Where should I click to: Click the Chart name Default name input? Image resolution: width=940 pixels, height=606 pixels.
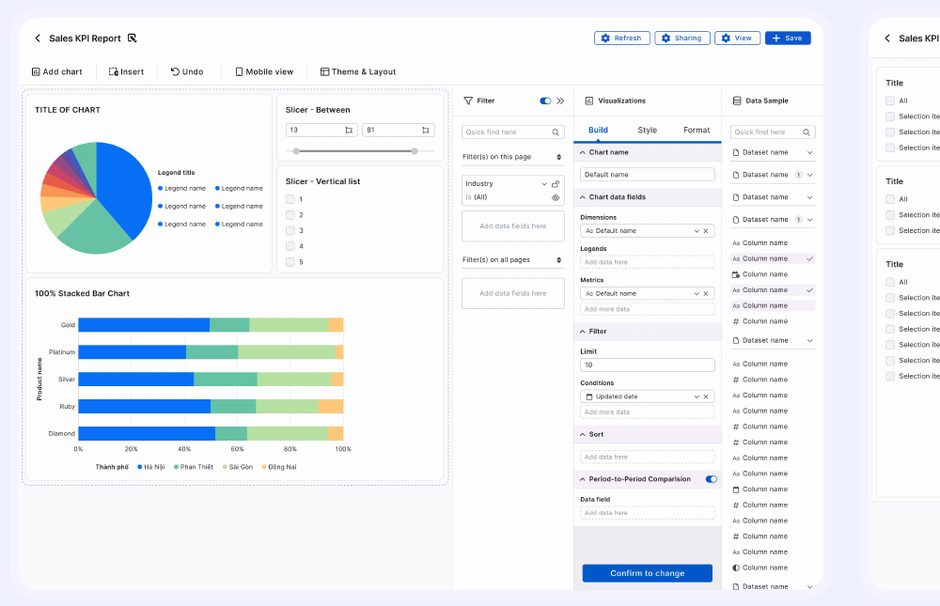(647, 174)
